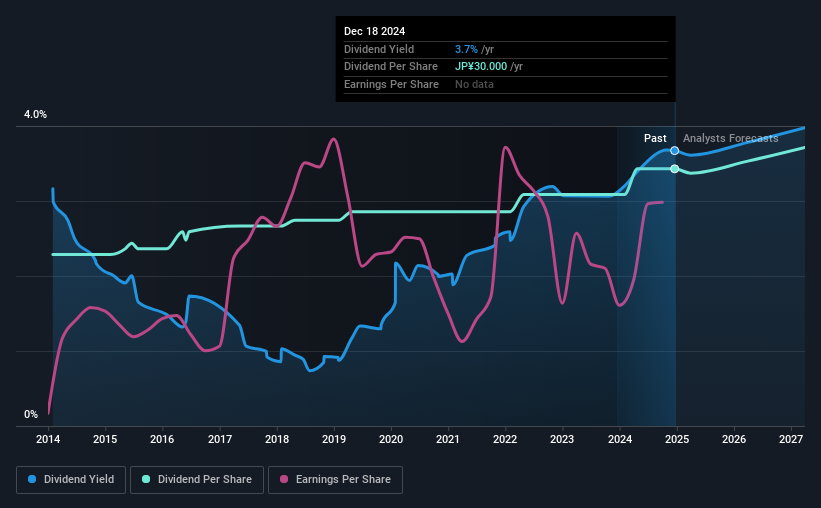Click the pink Earnings Per Share legend dot

click(284, 479)
